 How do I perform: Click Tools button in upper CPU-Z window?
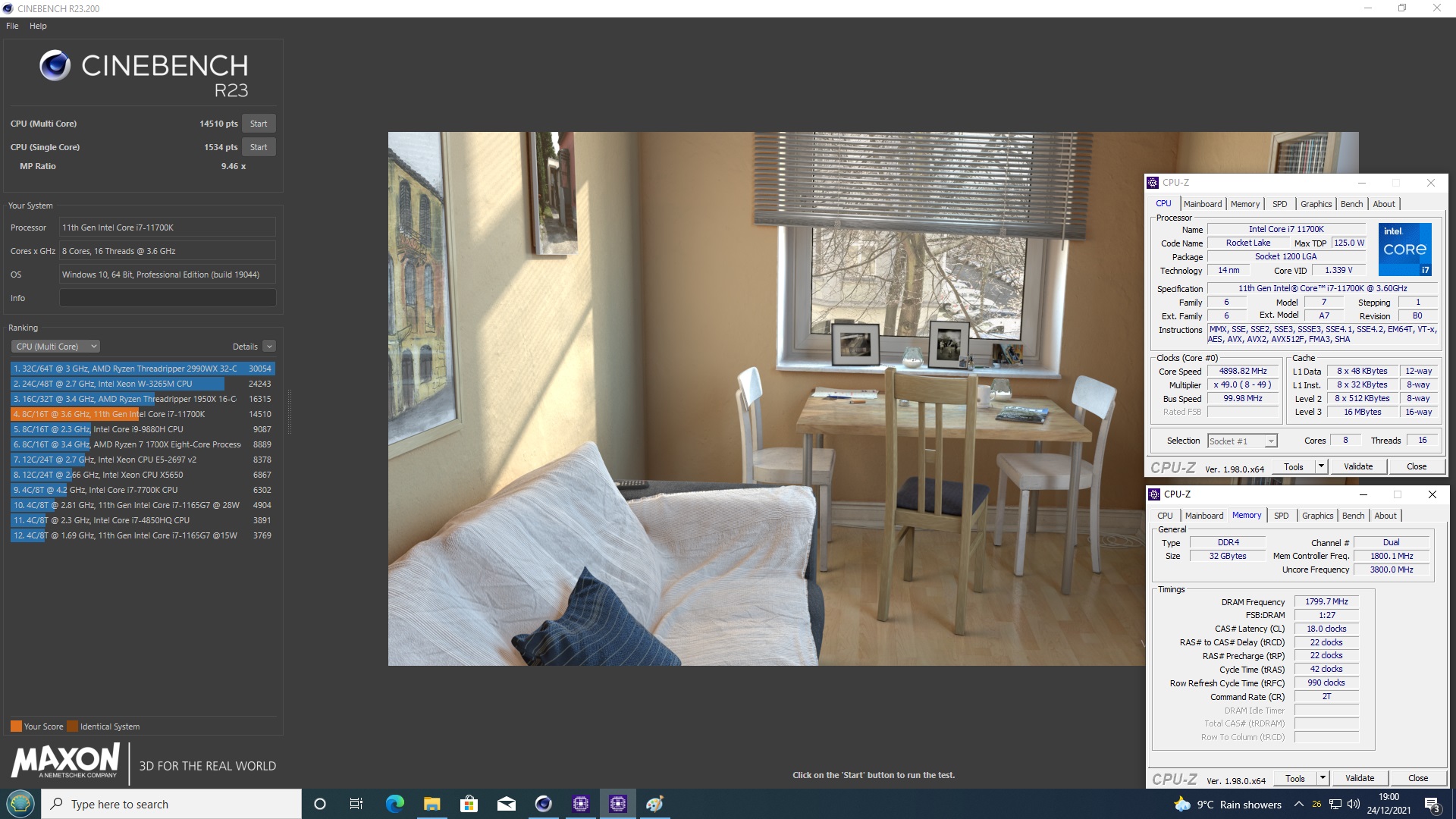click(1294, 466)
